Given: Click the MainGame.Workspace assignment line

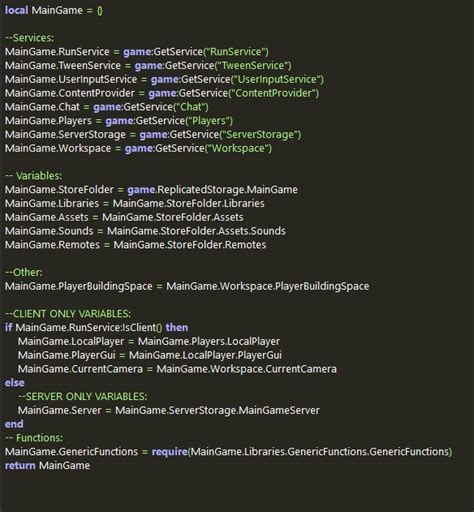Looking at the screenshot, I should (138, 148).
